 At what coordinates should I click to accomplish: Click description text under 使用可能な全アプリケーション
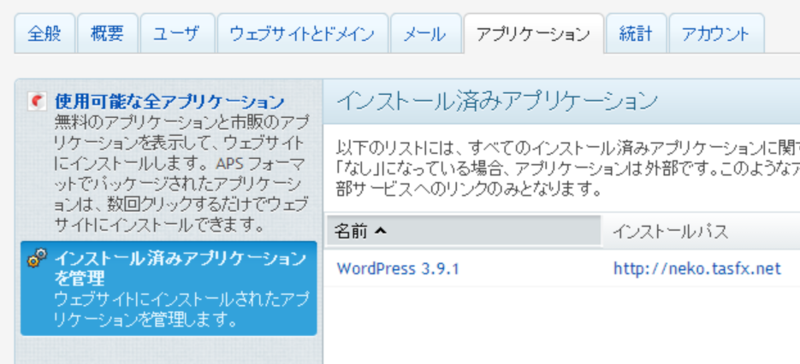[x=181, y=174]
